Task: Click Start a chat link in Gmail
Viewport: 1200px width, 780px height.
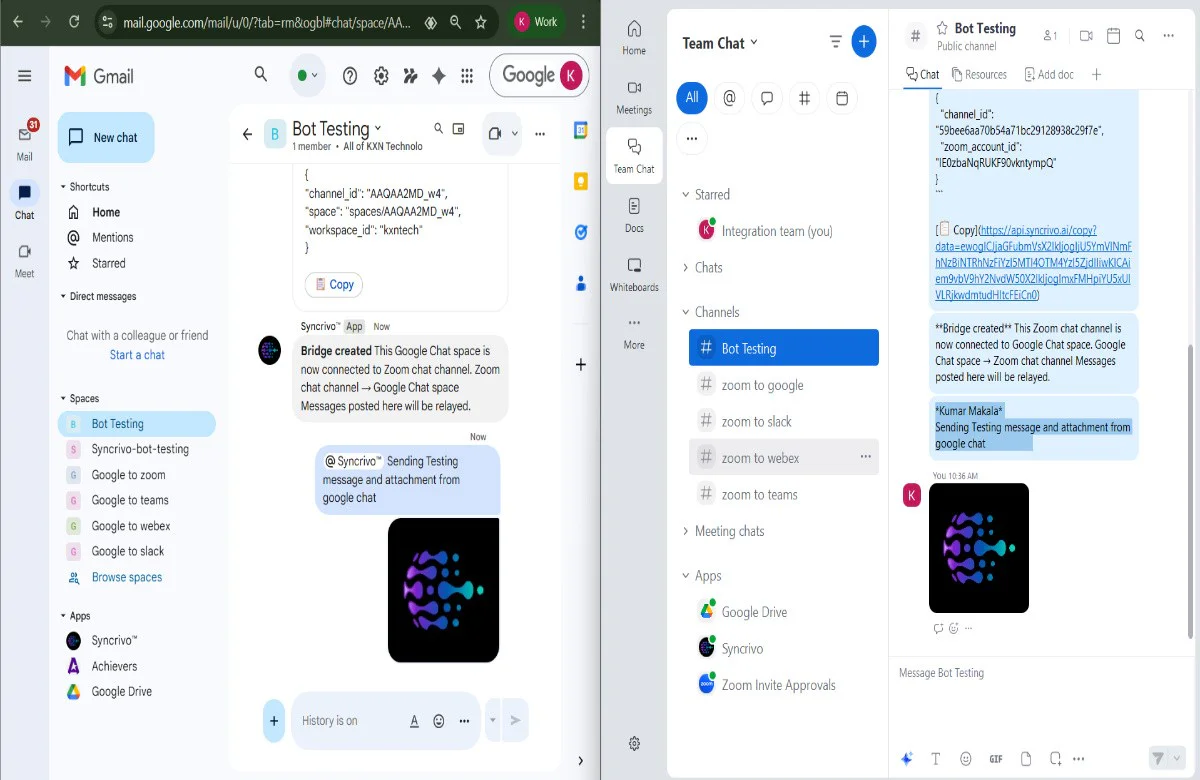Action: [x=137, y=355]
